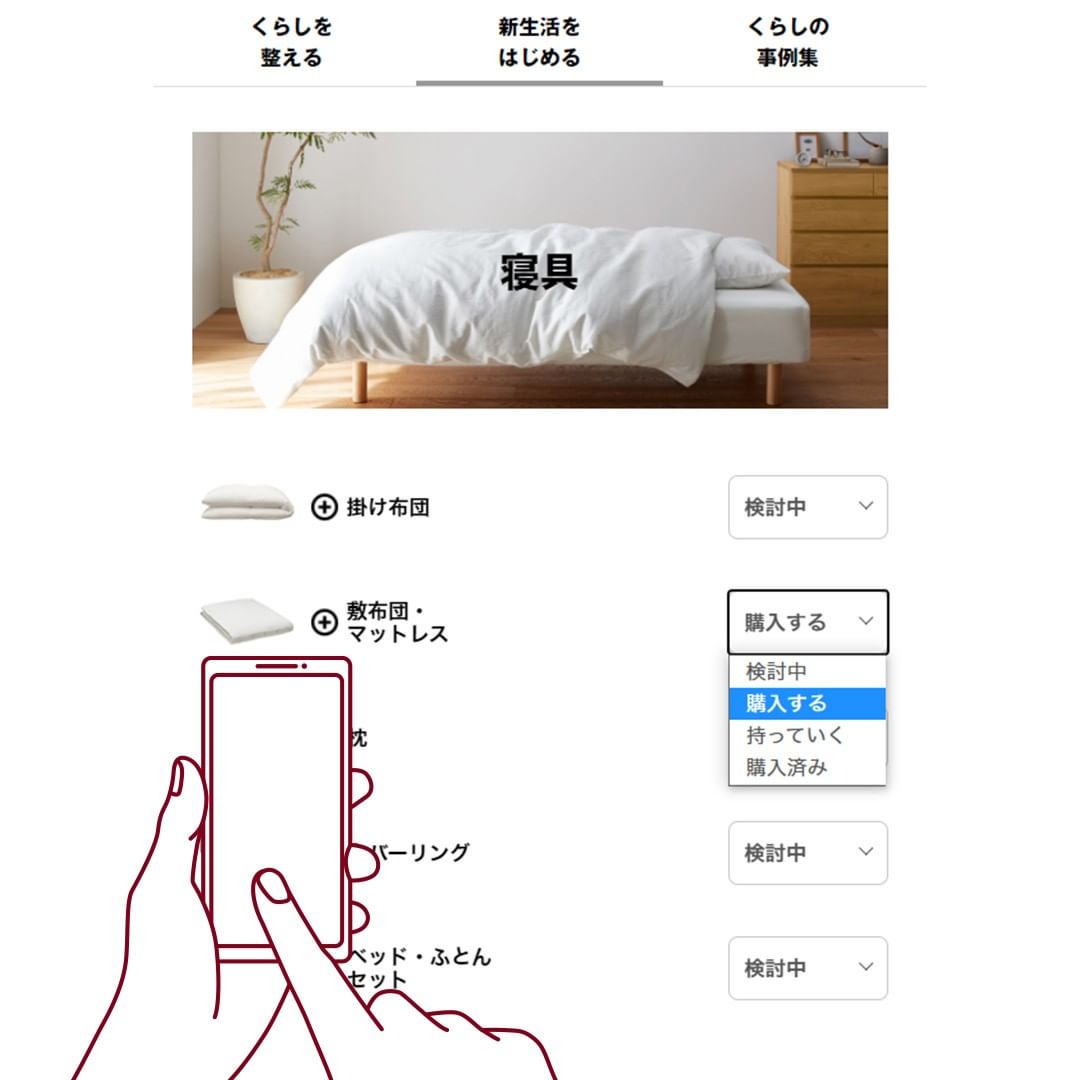This screenshot has height=1080, width=1080.
Task: Choose highlighted 購入する option in list
Action: pyautogui.click(x=807, y=703)
